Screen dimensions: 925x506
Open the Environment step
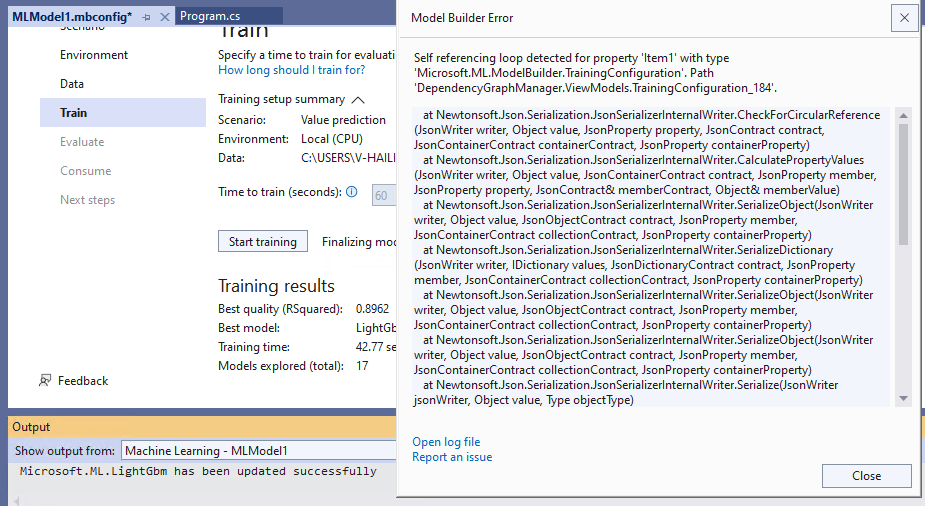[94, 55]
